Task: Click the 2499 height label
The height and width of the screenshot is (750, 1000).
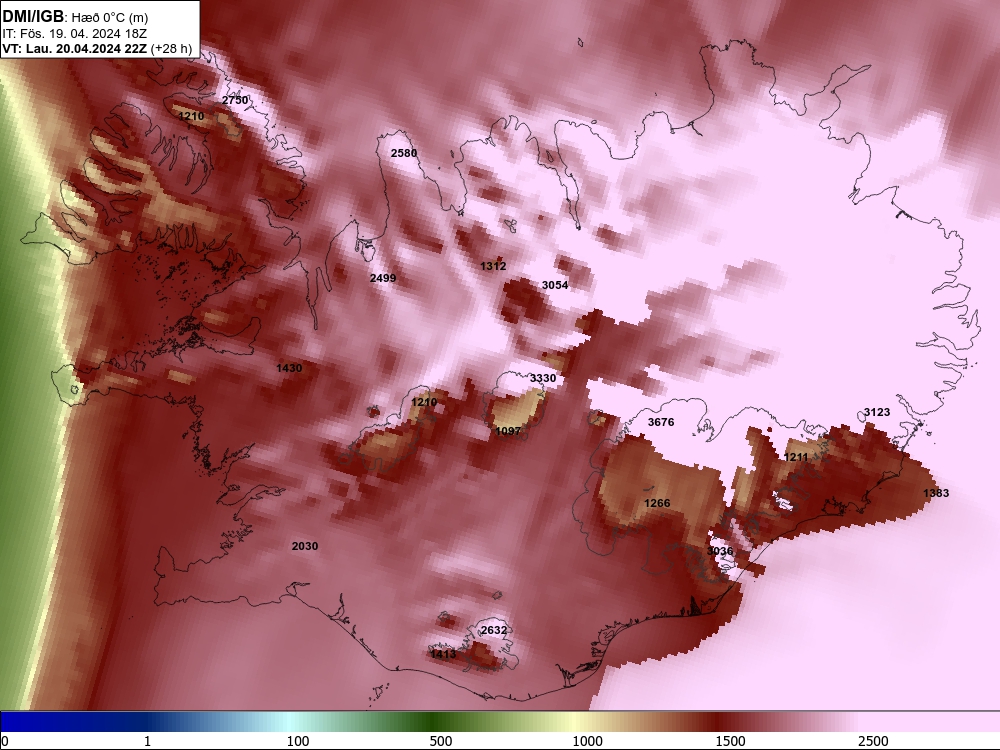Action: point(383,278)
